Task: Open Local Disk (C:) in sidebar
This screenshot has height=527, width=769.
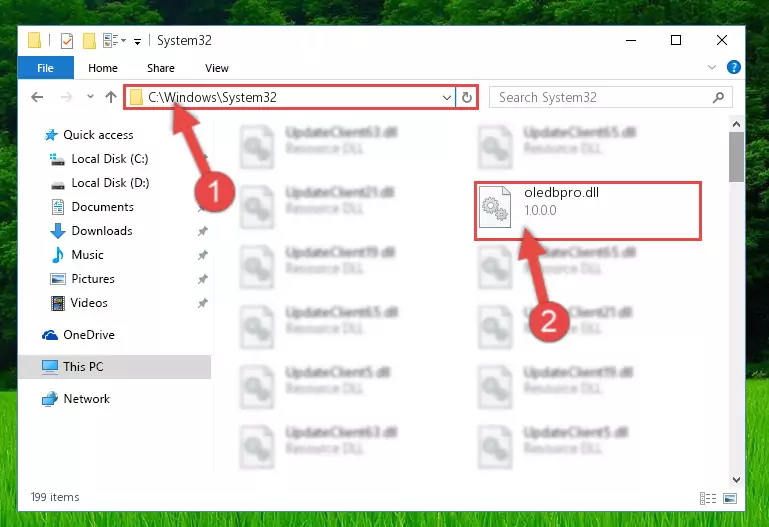Action: (109, 159)
